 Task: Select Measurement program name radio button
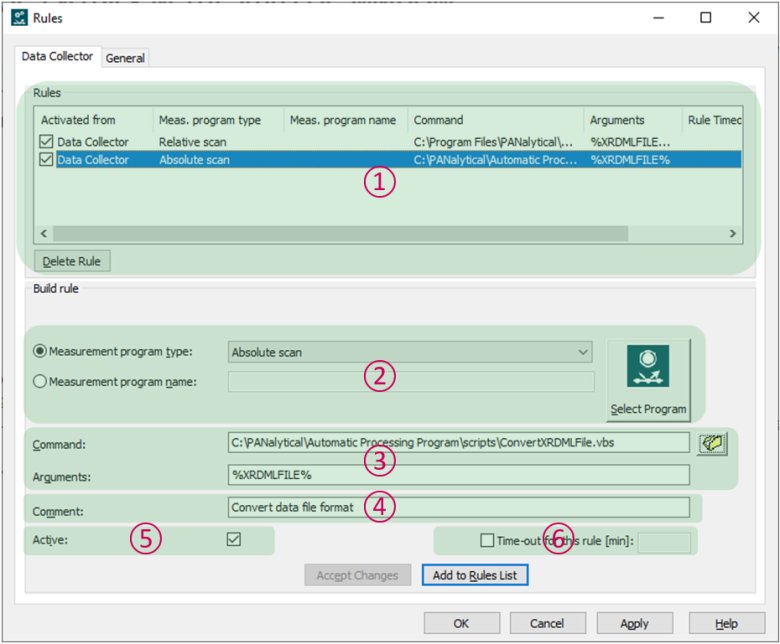[41, 380]
